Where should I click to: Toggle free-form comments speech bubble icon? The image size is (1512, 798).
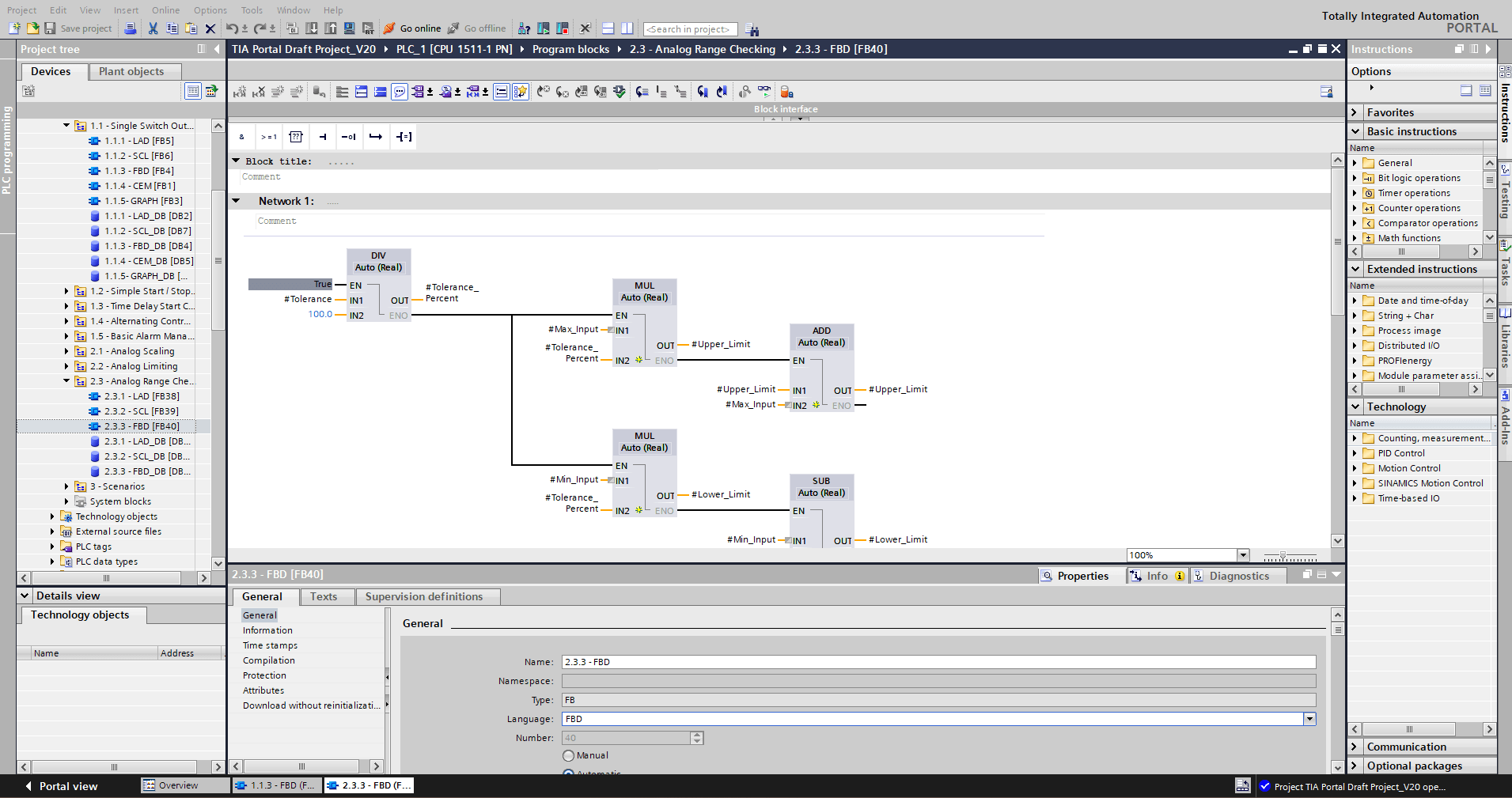tap(400, 92)
